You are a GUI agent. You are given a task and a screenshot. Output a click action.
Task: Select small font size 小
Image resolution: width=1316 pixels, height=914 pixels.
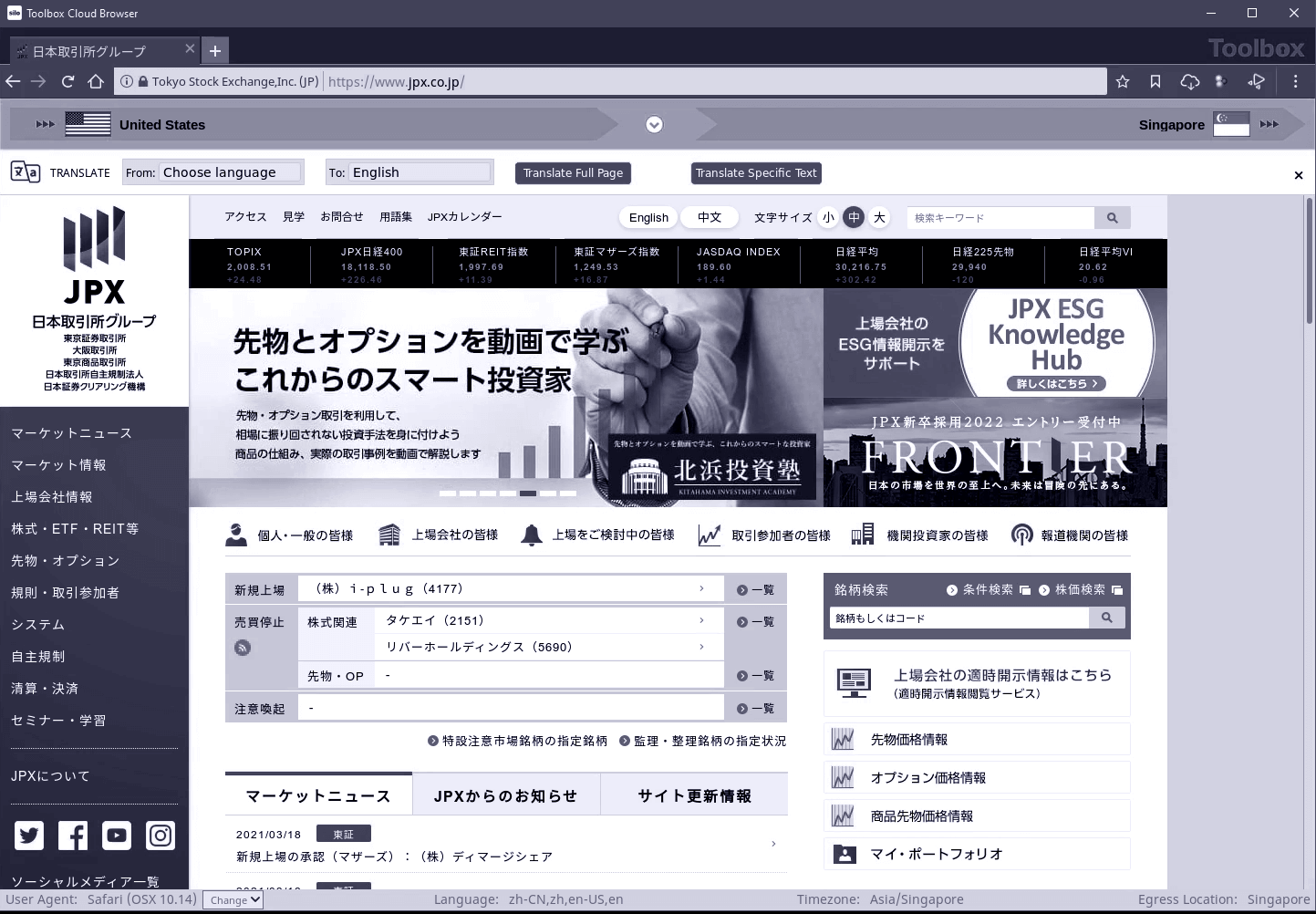[x=828, y=217]
